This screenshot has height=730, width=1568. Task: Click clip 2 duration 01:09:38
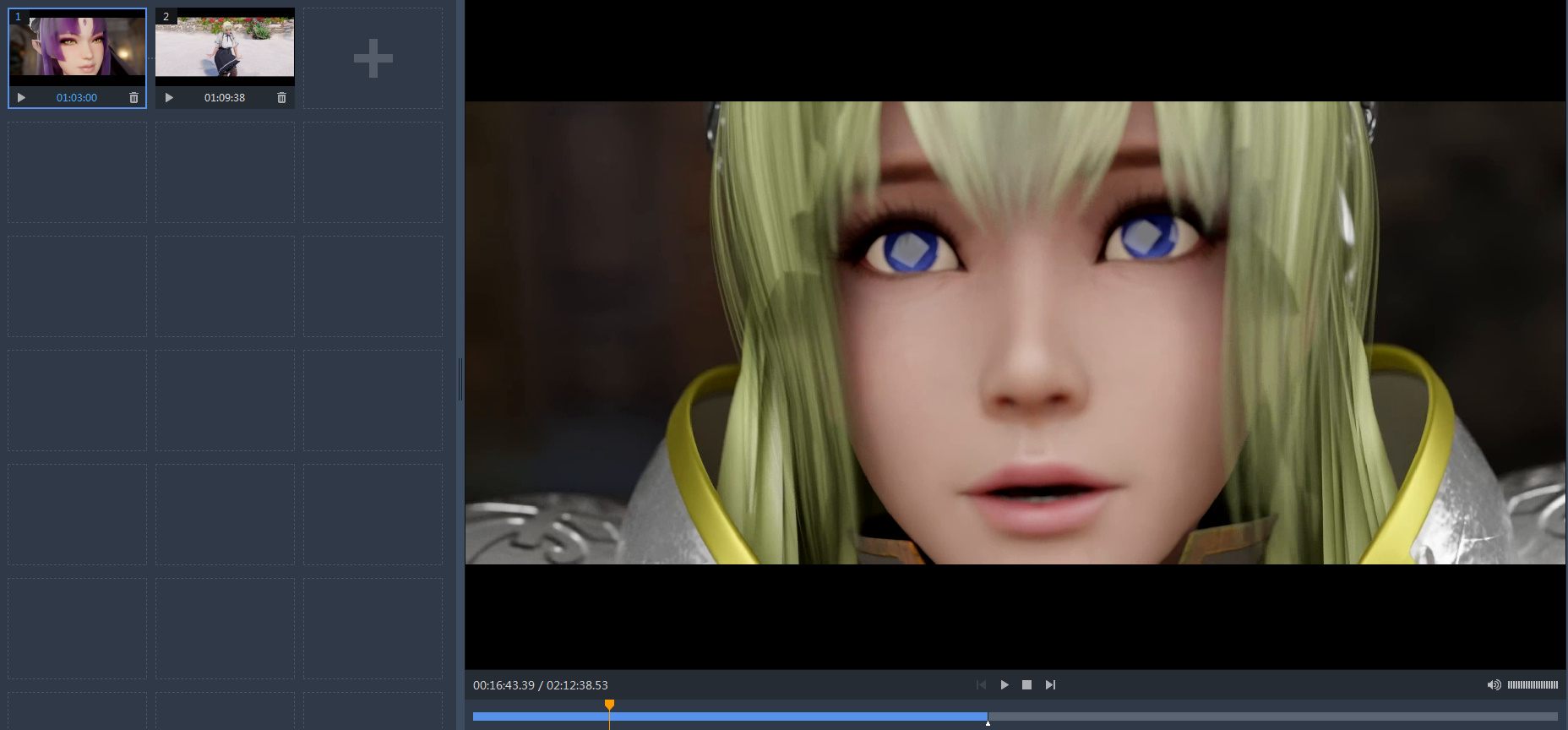(225, 98)
